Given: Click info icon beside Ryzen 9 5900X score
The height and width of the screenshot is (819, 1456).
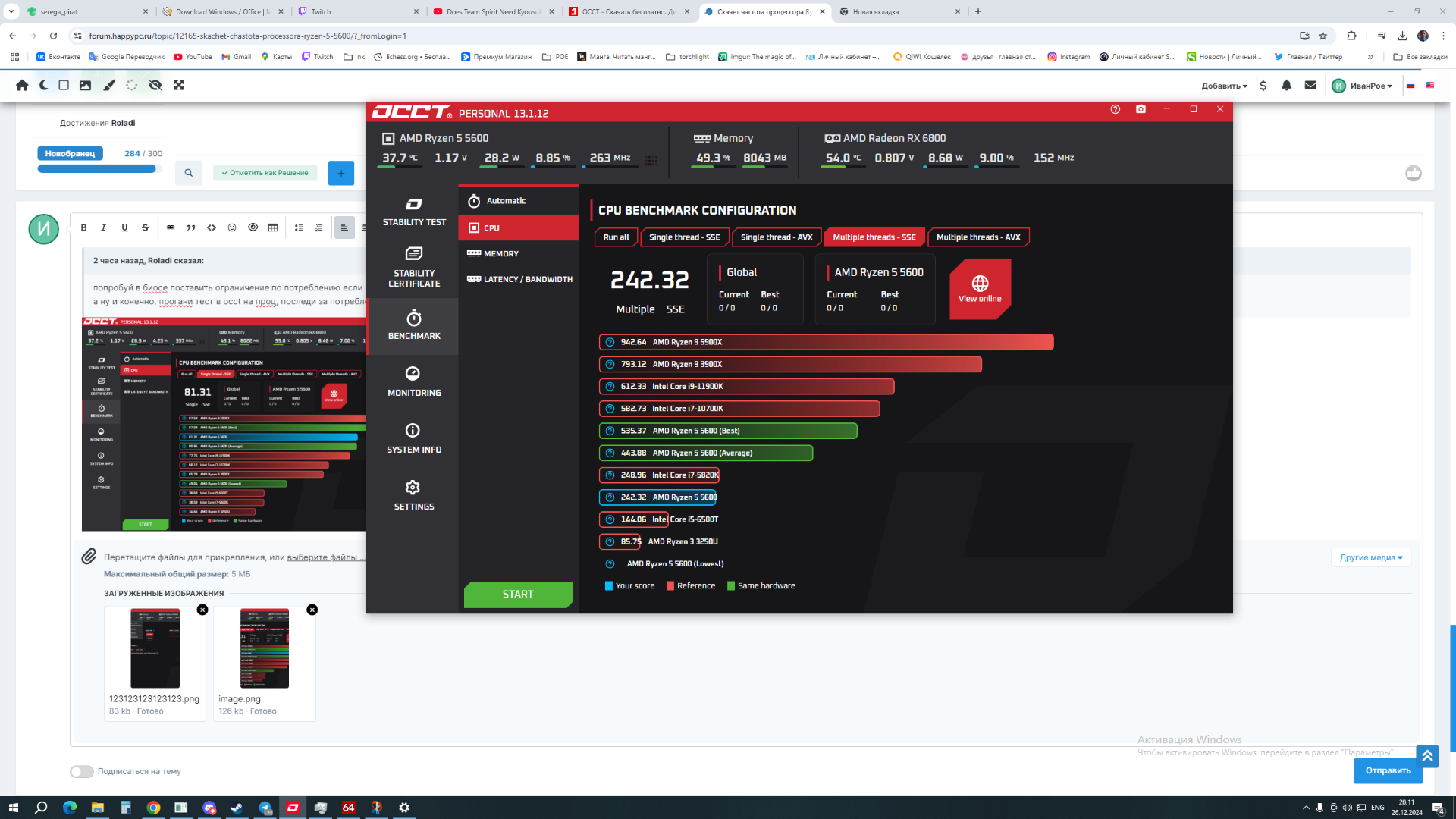Looking at the screenshot, I should (610, 342).
